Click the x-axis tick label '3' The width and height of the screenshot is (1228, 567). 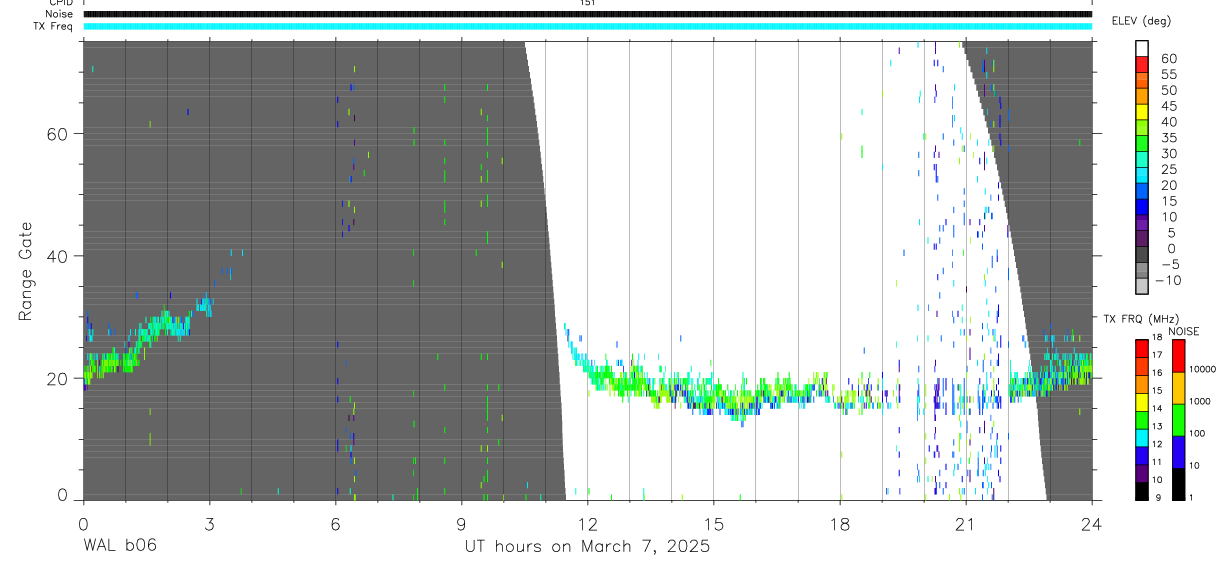point(209,524)
